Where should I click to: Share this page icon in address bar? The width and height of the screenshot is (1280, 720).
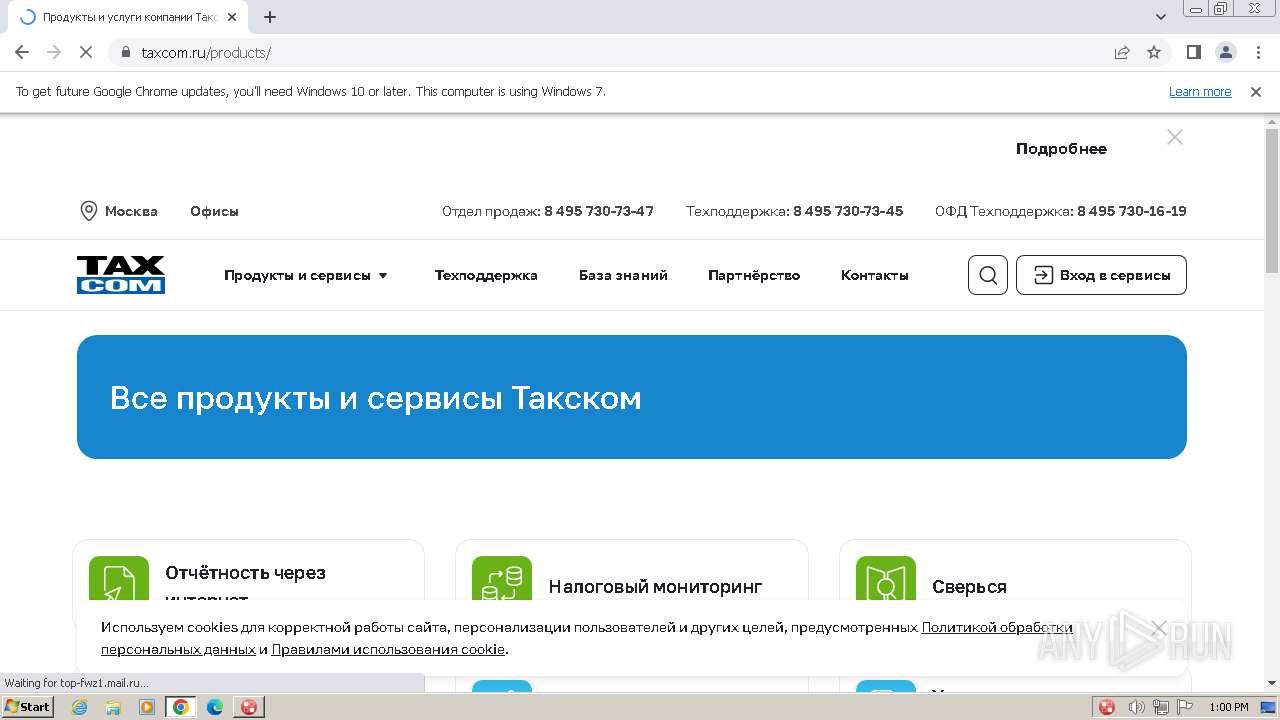[1122, 52]
